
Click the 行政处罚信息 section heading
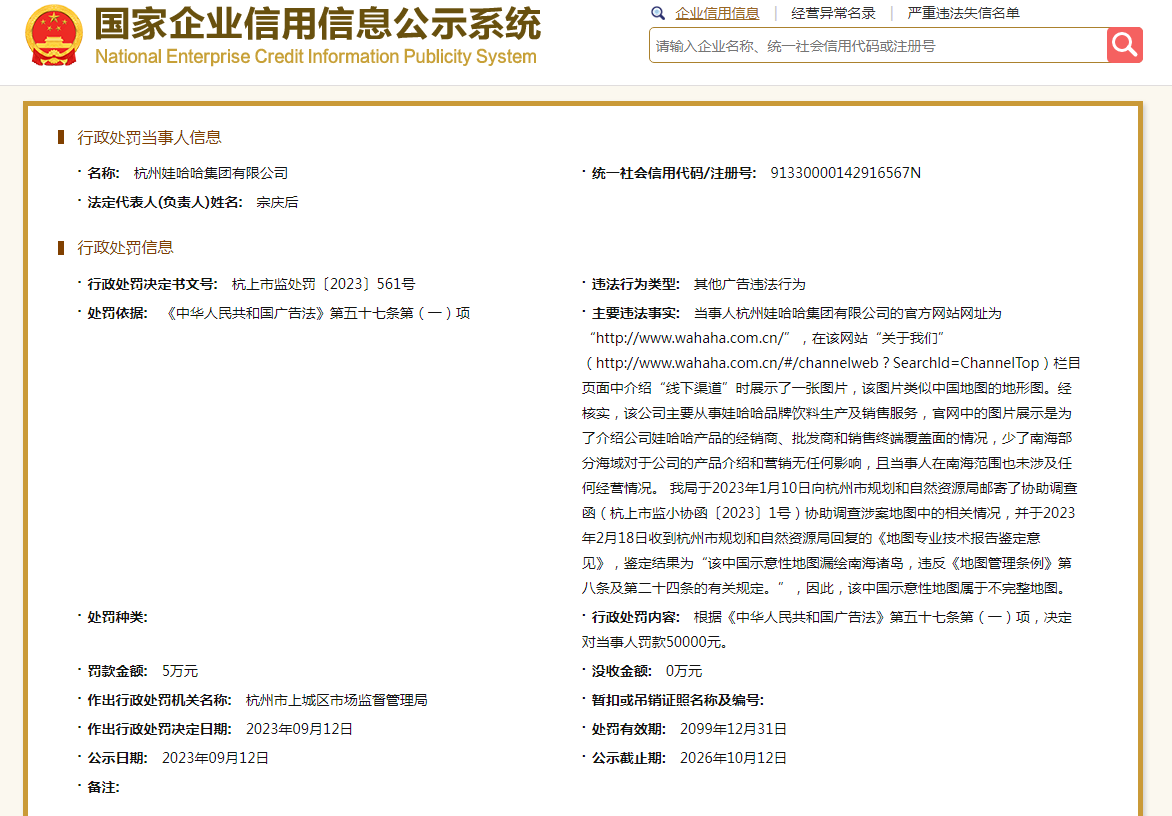tap(126, 247)
